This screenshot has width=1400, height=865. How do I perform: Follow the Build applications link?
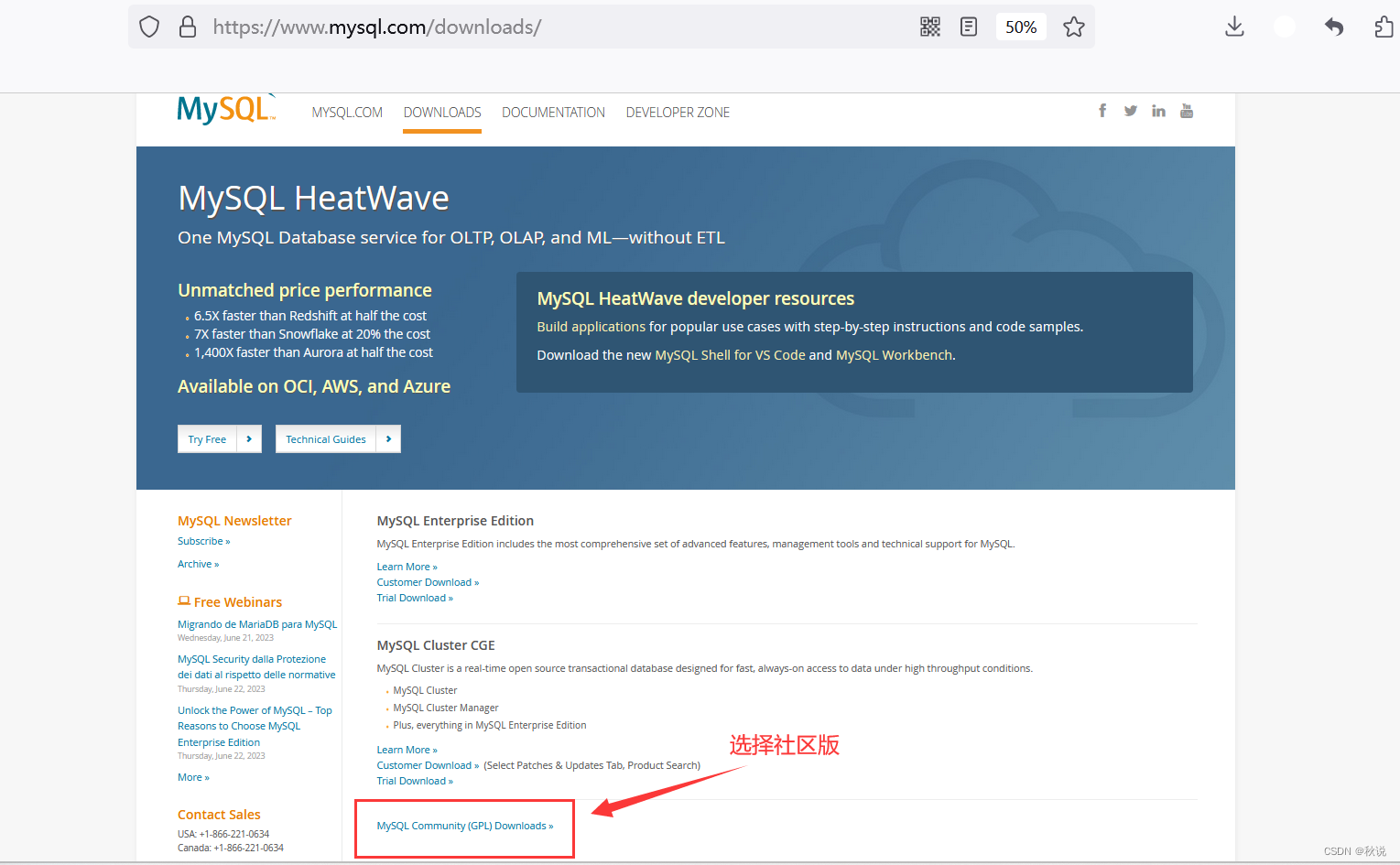coord(591,327)
